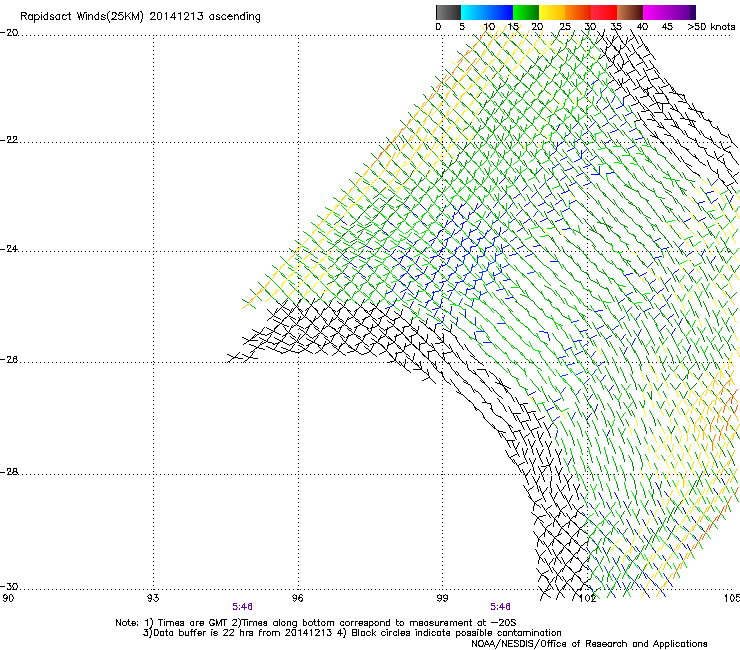
Task: Click the '102' longitude label
Action: point(588,598)
